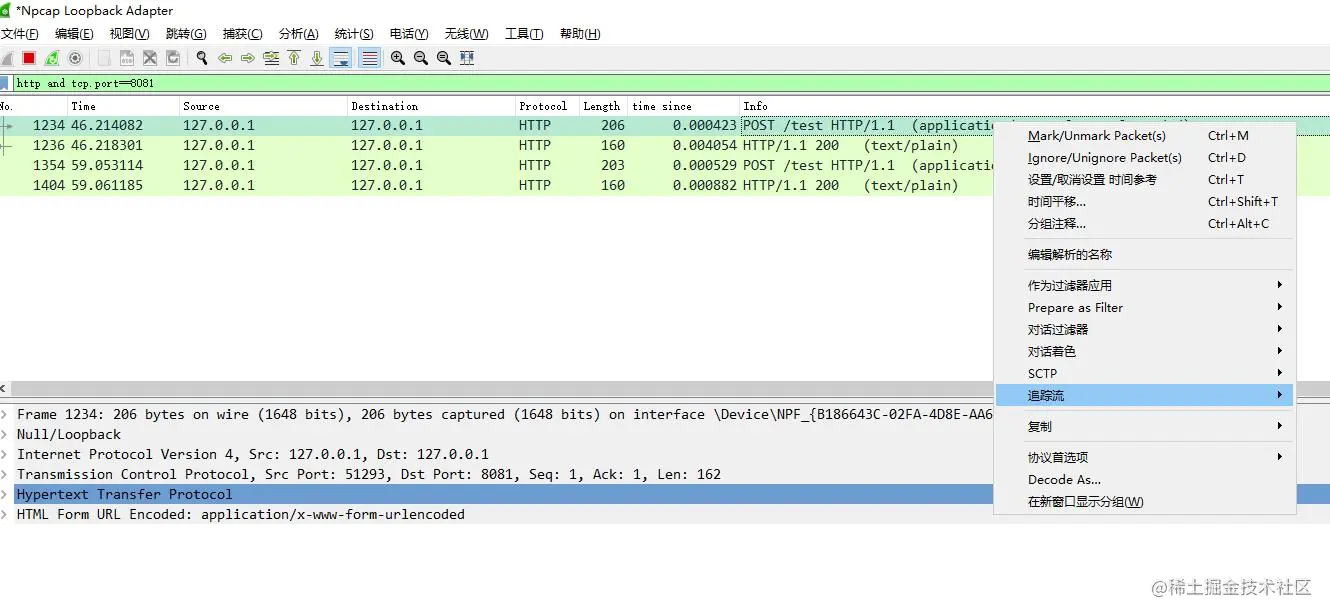Sort by the Protocol column header

click(x=547, y=106)
